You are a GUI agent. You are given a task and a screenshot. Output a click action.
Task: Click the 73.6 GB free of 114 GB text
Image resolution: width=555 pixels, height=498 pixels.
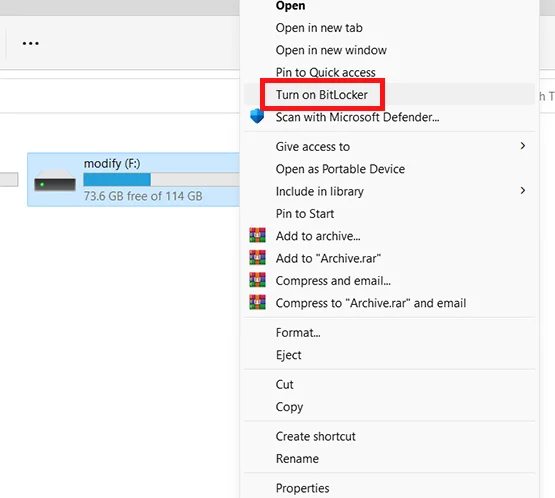pos(143,196)
